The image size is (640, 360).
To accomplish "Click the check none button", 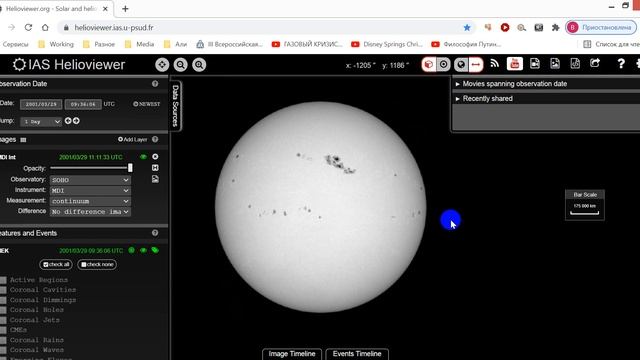I will coord(97,264).
